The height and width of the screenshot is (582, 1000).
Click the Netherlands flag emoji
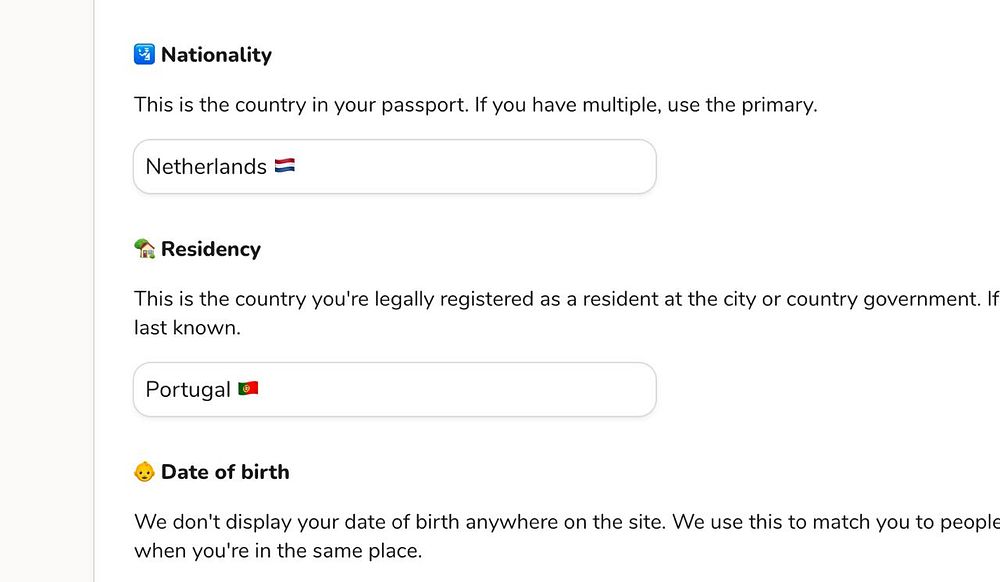(x=284, y=166)
